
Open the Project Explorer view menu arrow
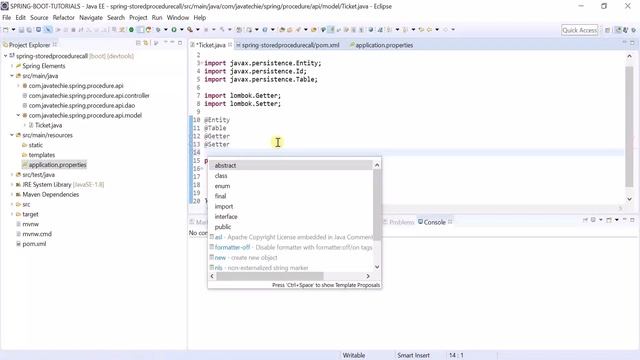pos(165,43)
